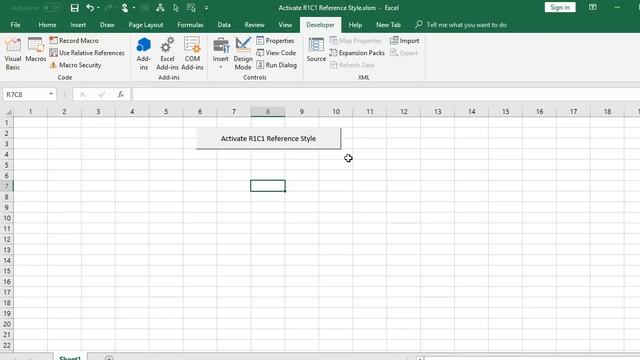
Task: Click the XML Export button
Action: click(x=404, y=53)
